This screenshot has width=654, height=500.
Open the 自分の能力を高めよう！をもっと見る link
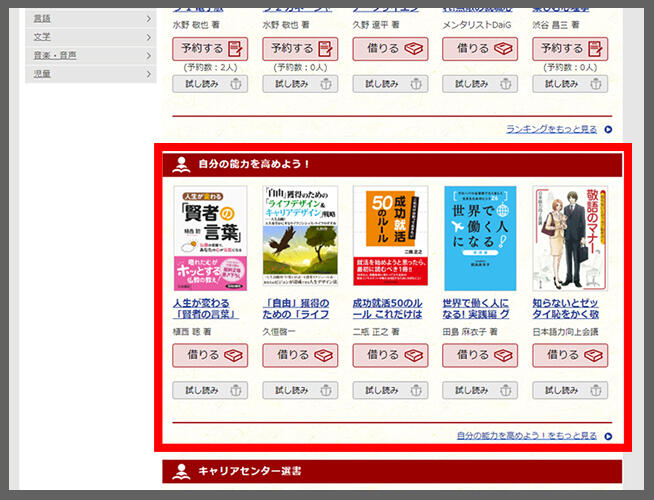(526, 436)
